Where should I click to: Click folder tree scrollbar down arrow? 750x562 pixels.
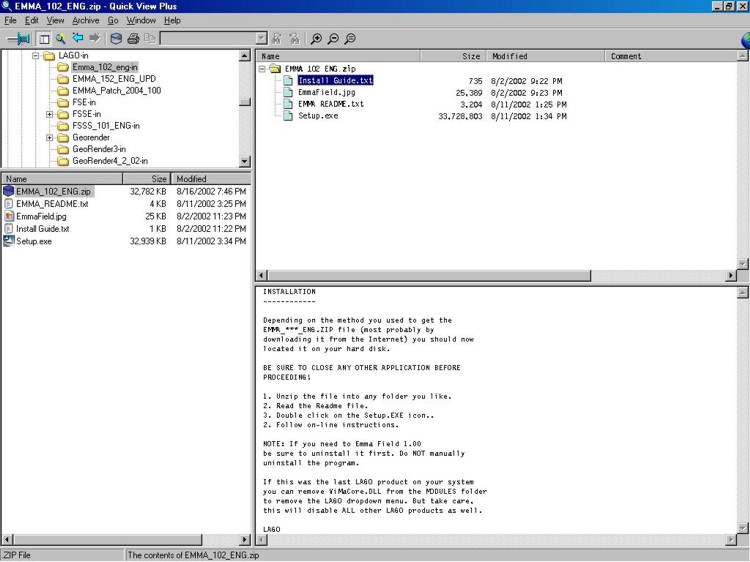[244, 161]
